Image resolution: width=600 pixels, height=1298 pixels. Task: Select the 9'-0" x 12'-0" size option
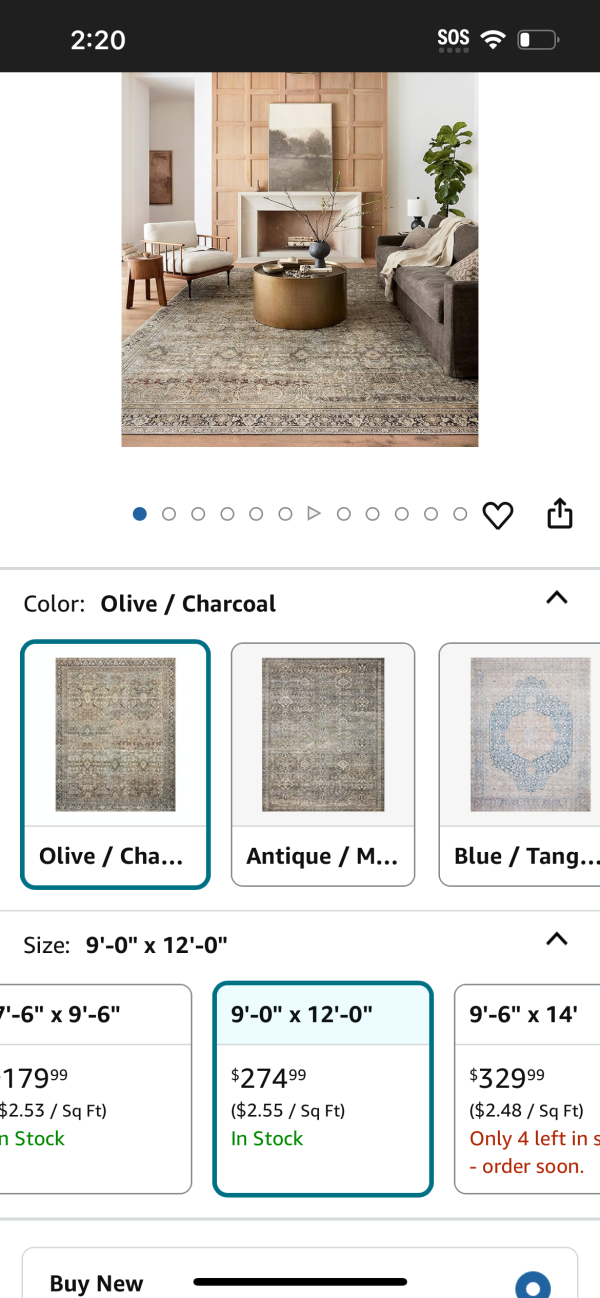(x=323, y=1089)
